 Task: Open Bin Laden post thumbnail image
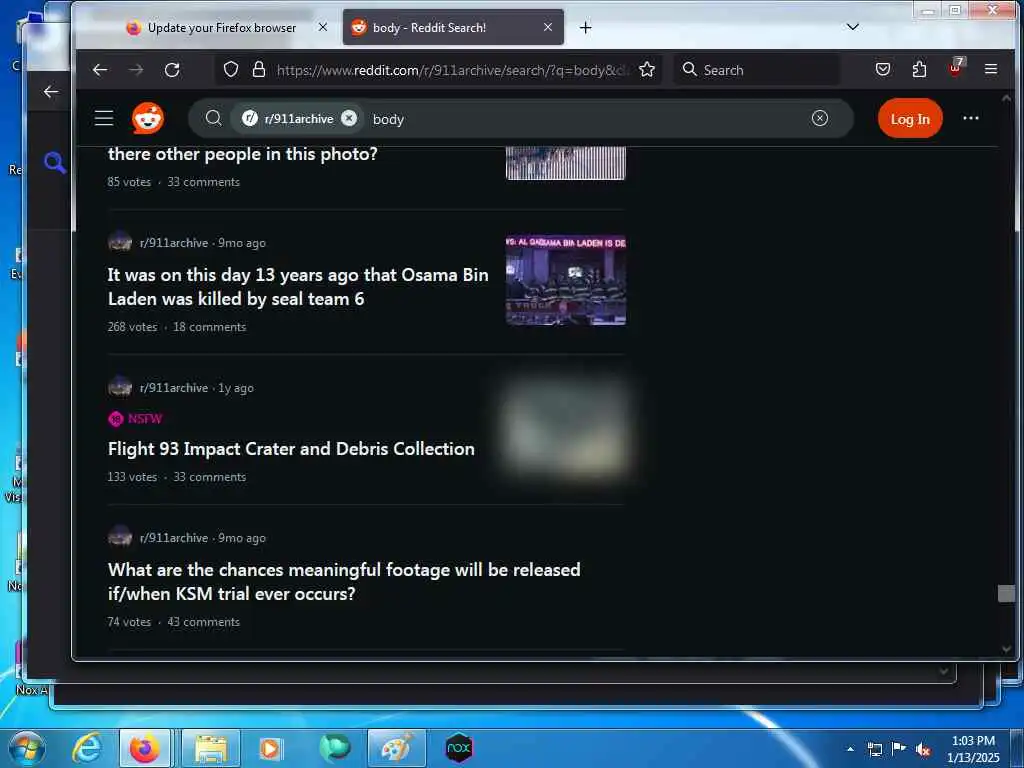[566, 280]
